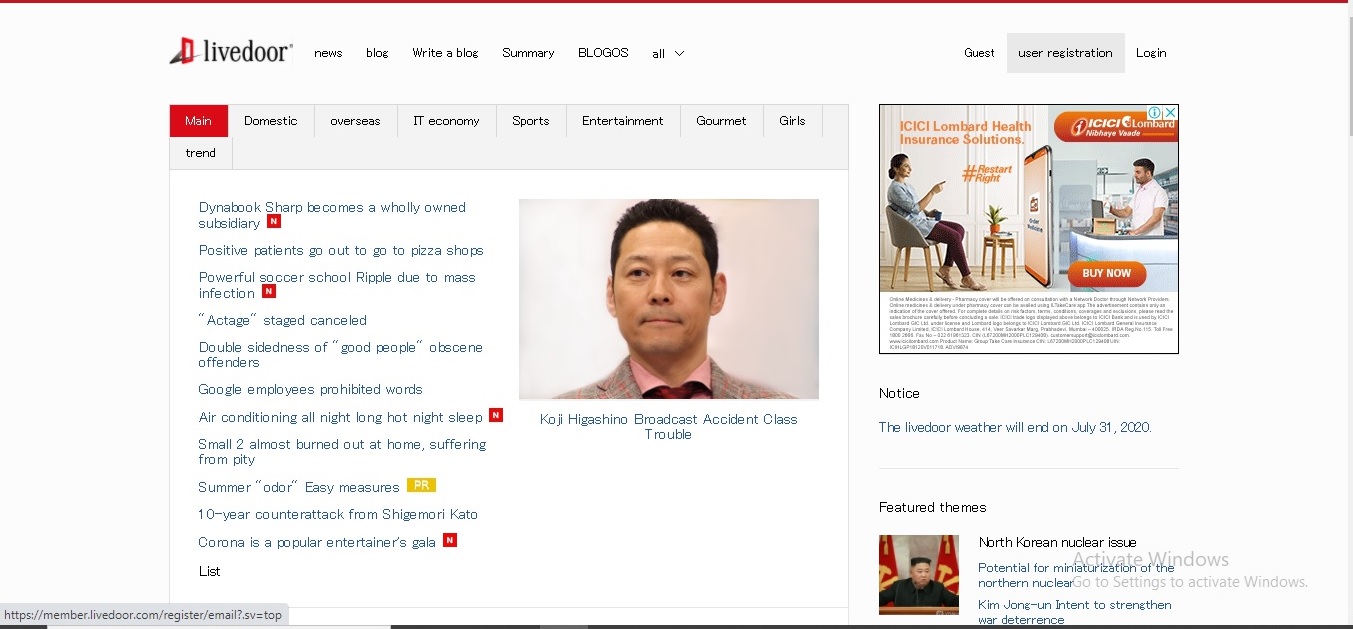1353x629 pixels.
Task: Switch to the Domestic tab
Action: click(271, 121)
